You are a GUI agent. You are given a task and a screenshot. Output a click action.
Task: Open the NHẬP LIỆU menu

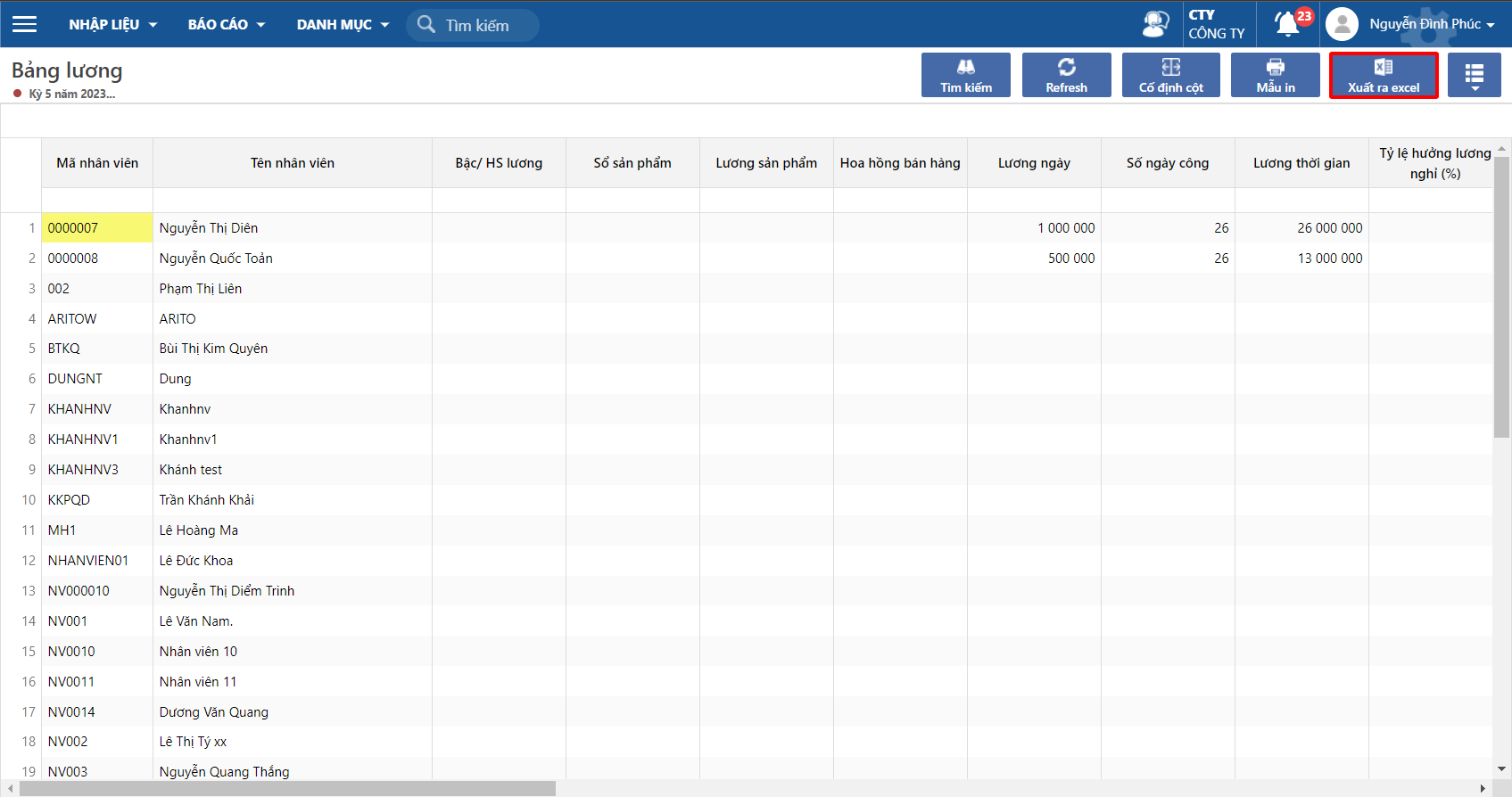(x=112, y=24)
